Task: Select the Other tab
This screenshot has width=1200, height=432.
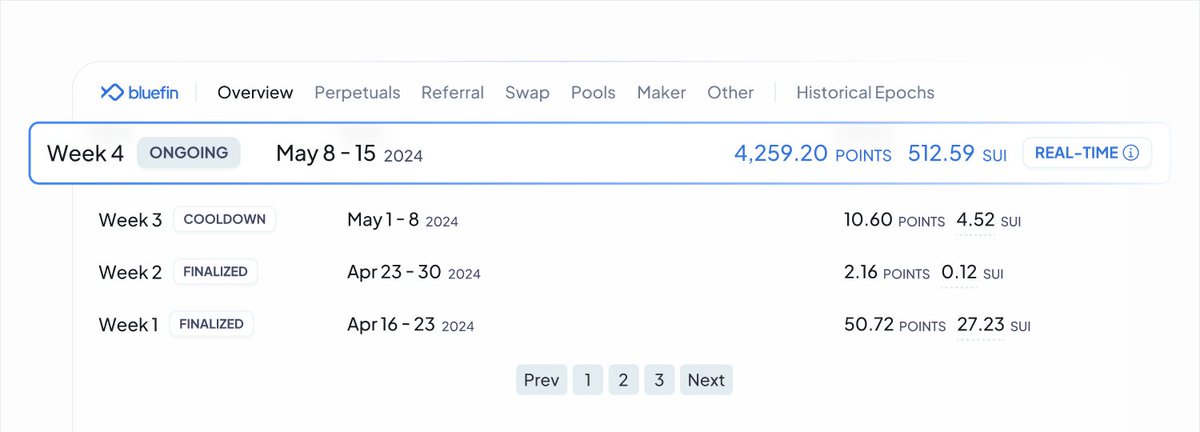Action: click(x=730, y=92)
